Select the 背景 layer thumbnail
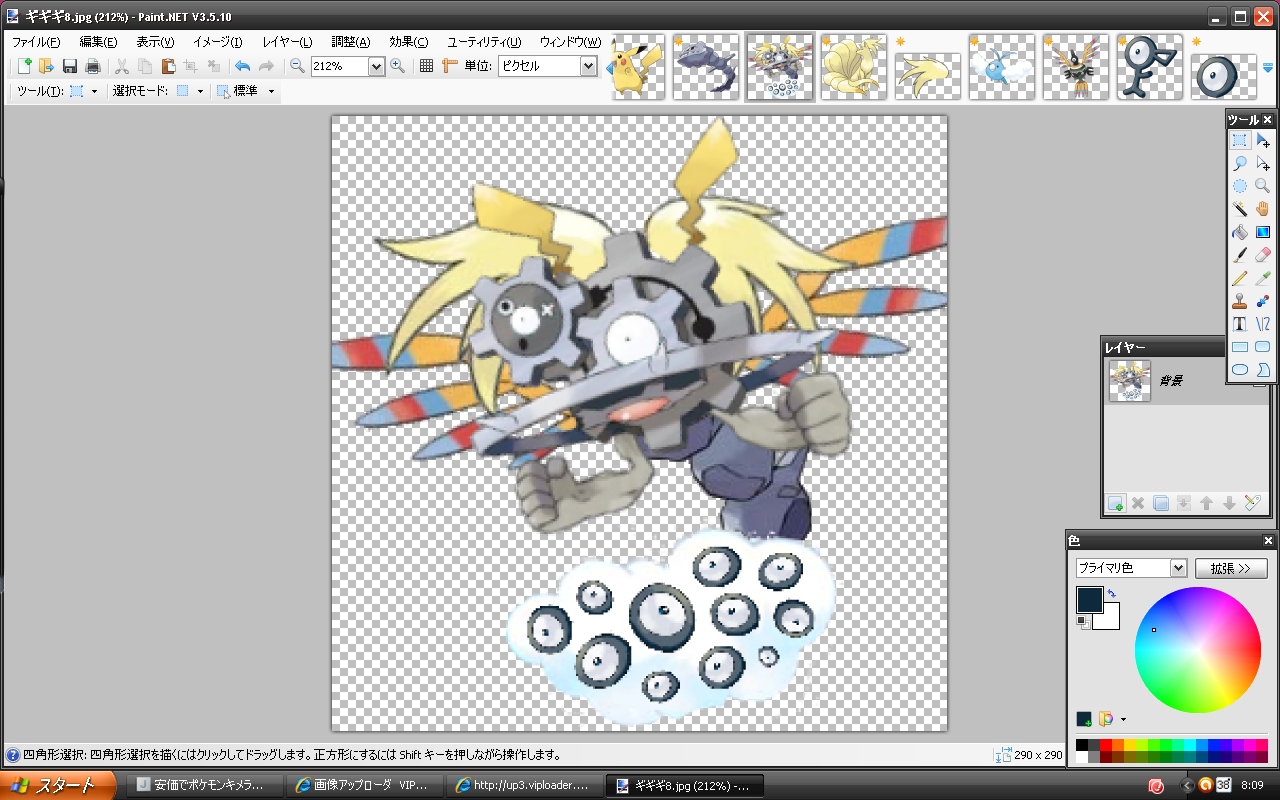 point(1130,381)
